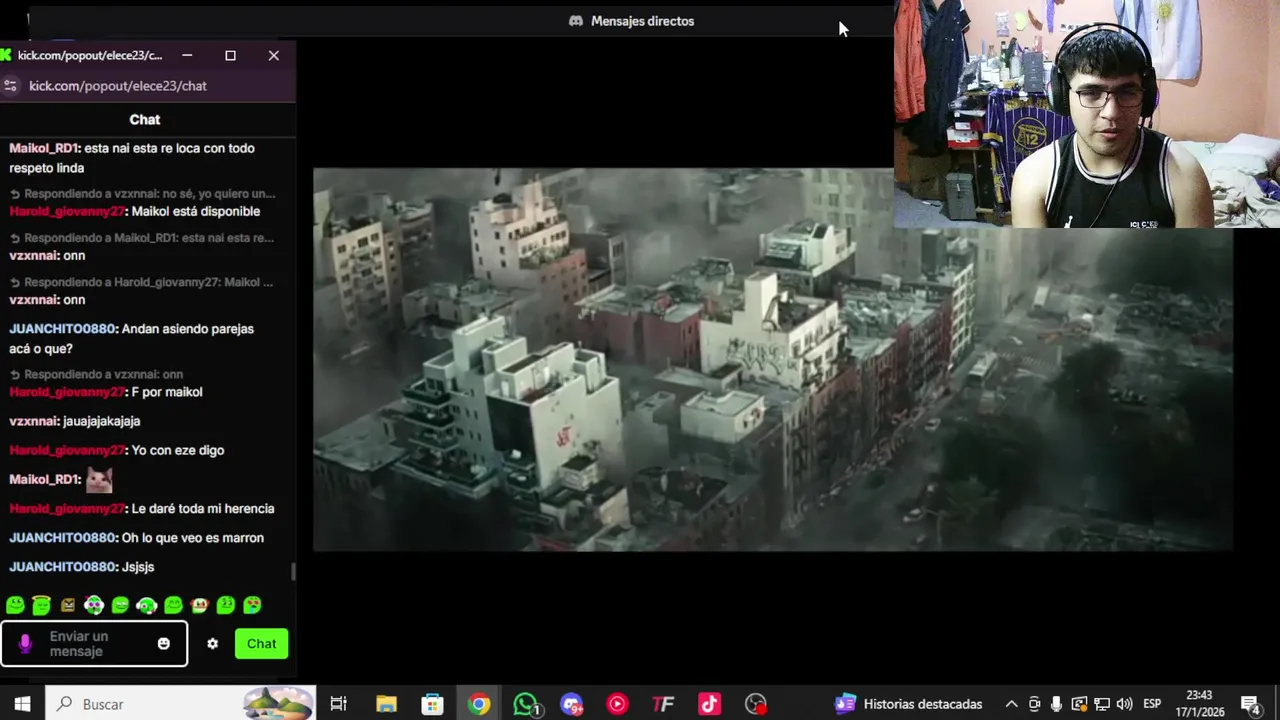Insert the drooling heart-eyes green emote
This screenshot has height=720, width=1280.
[252, 605]
